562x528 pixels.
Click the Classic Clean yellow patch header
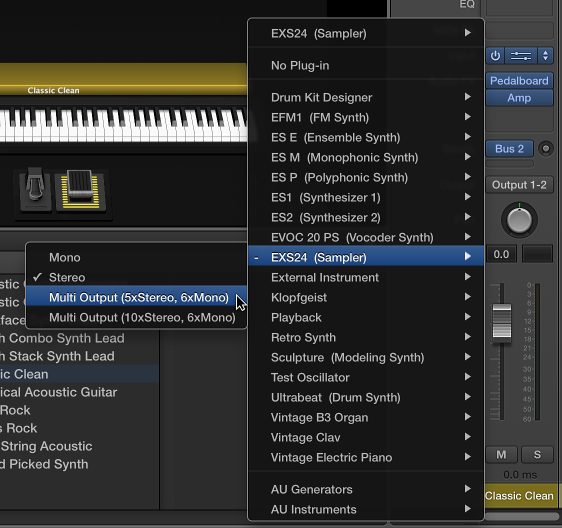pyautogui.click(x=124, y=80)
